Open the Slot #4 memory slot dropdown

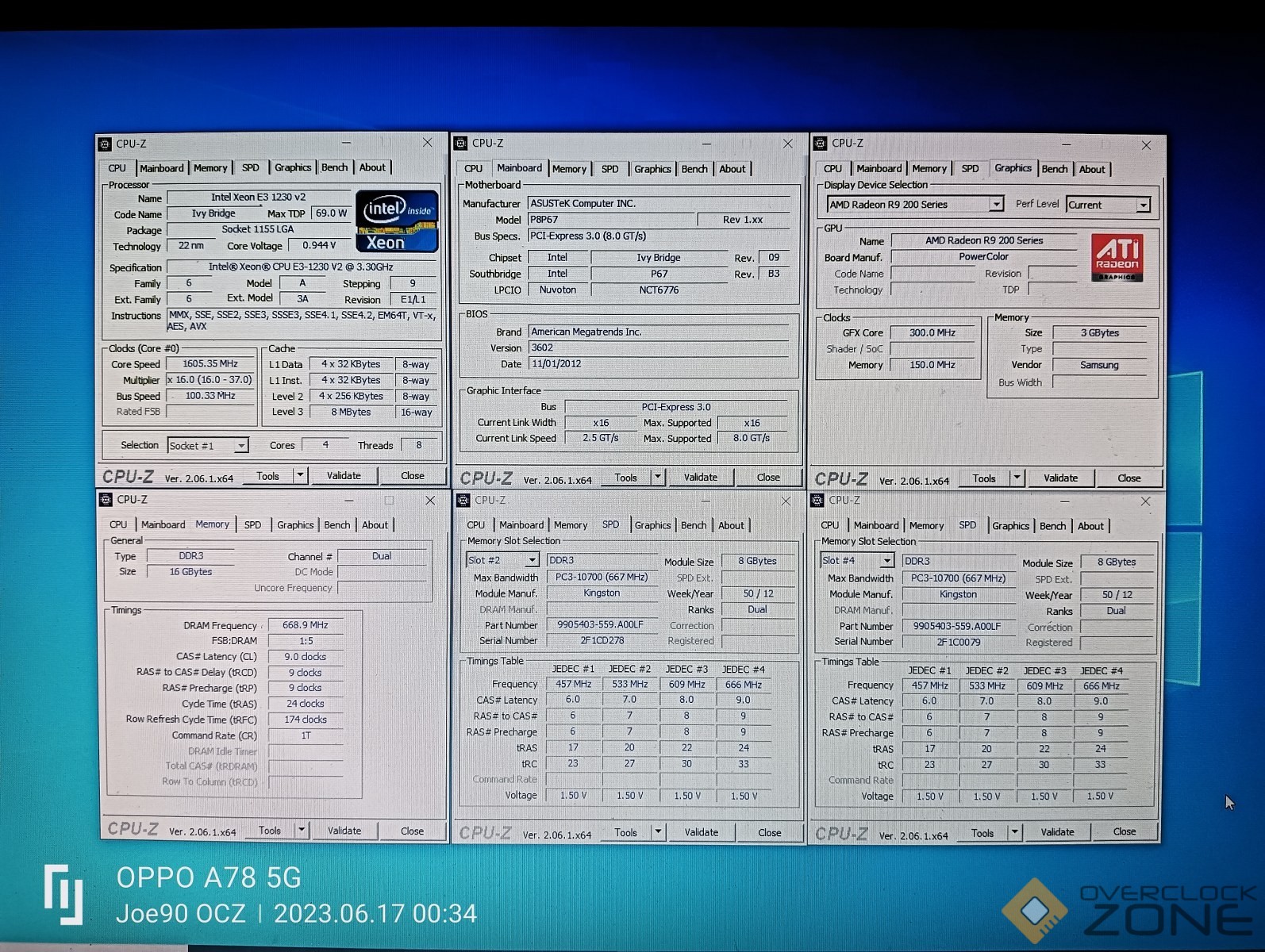pyautogui.click(x=858, y=560)
